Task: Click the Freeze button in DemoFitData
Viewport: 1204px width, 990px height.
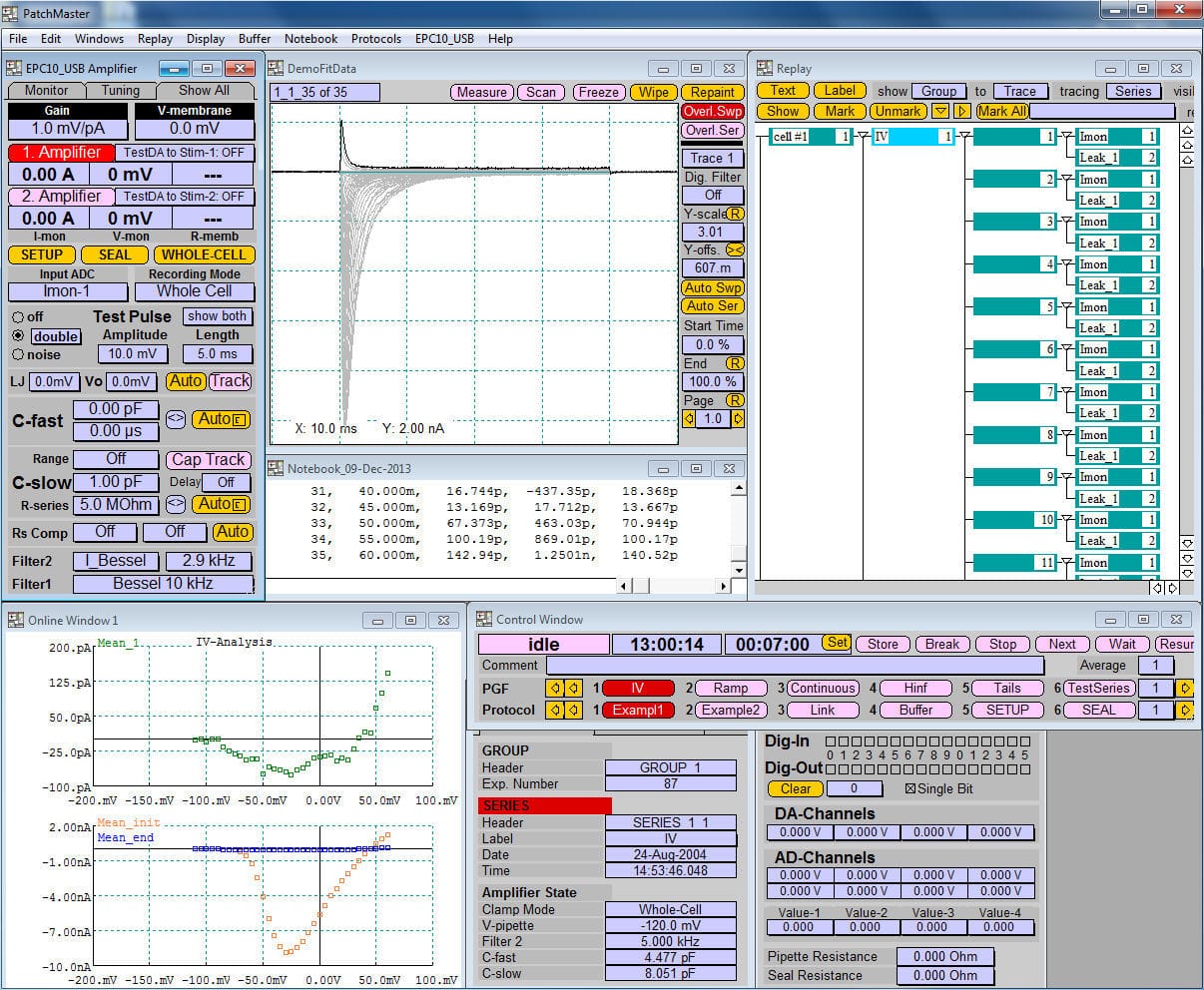Action: 598,91
